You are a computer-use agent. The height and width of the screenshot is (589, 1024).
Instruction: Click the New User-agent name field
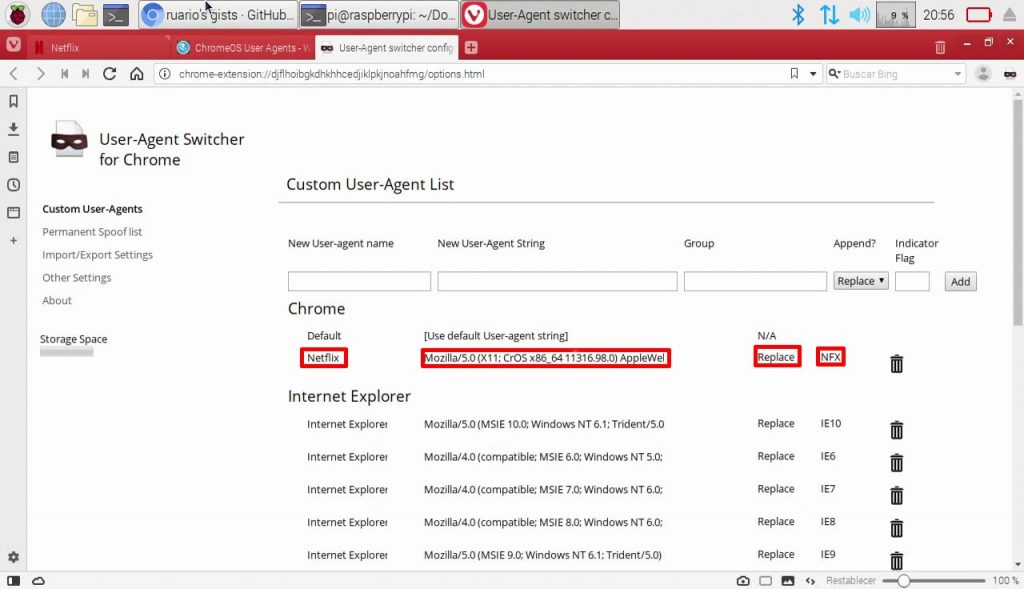(359, 281)
